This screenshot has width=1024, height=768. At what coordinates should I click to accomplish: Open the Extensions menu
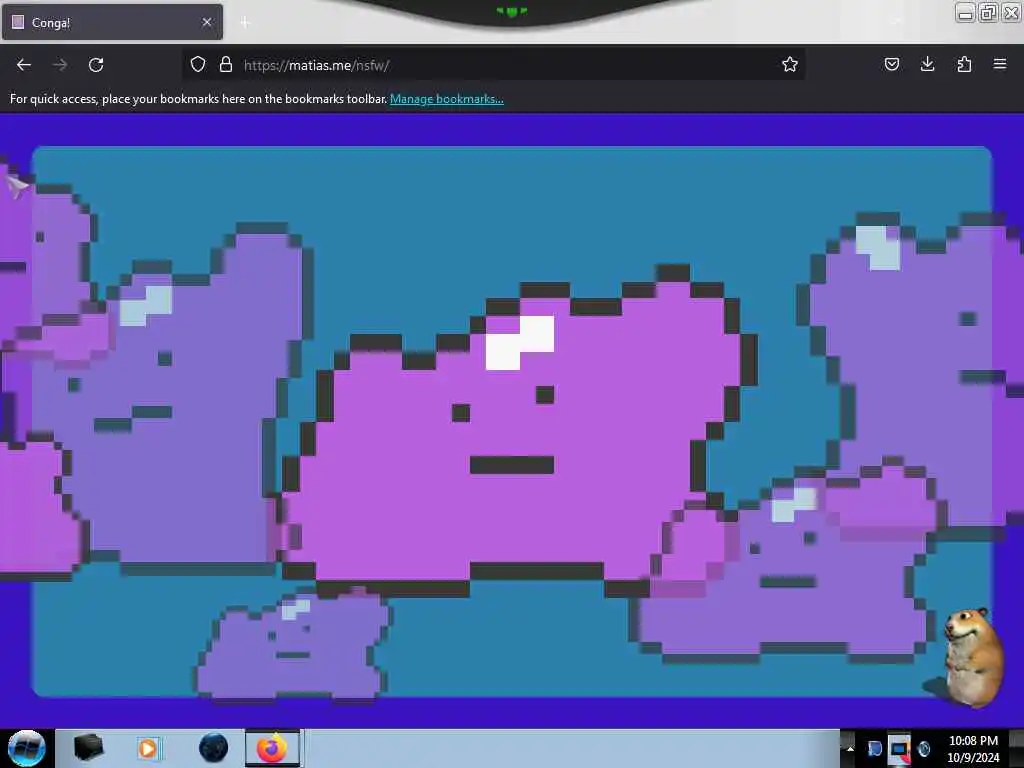[x=964, y=64]
